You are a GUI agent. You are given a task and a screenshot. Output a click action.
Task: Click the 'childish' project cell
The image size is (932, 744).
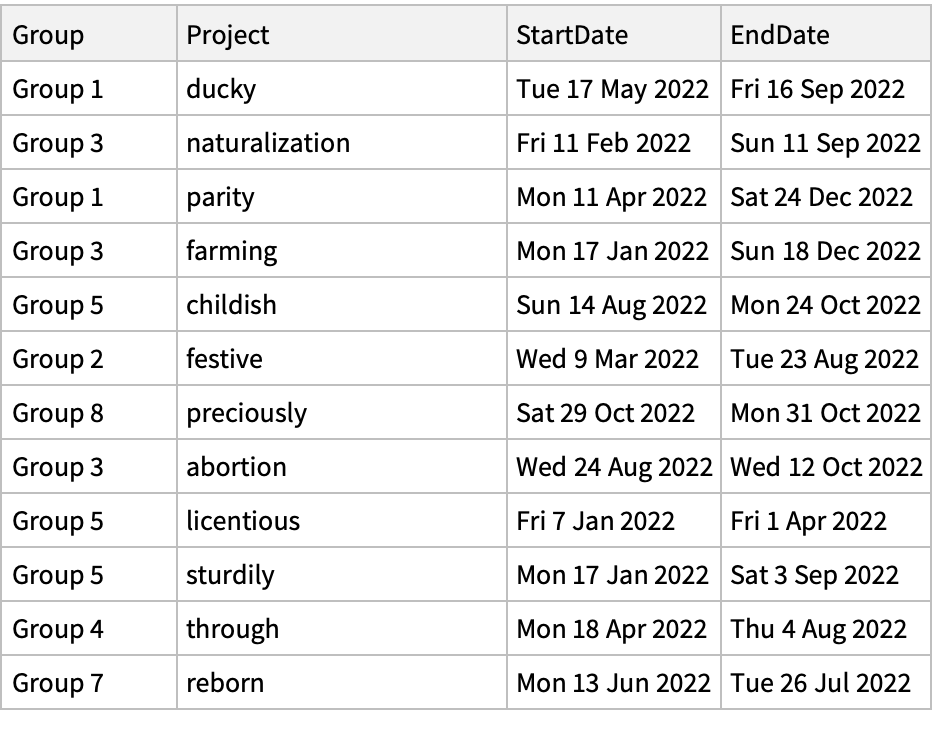pyautogui.click(x=231, y=305)
